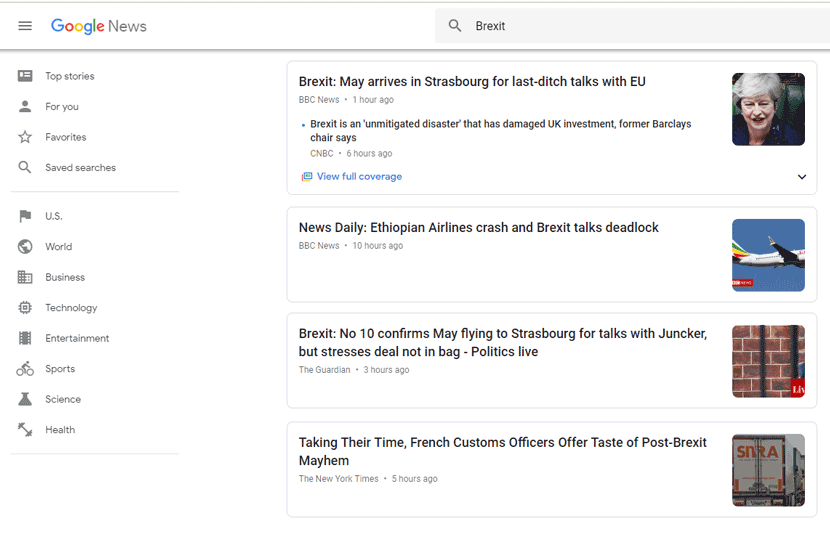Viewport: 830px width, 533px height.
Task: Click the Favorites star icon
Action: point(25,137)
